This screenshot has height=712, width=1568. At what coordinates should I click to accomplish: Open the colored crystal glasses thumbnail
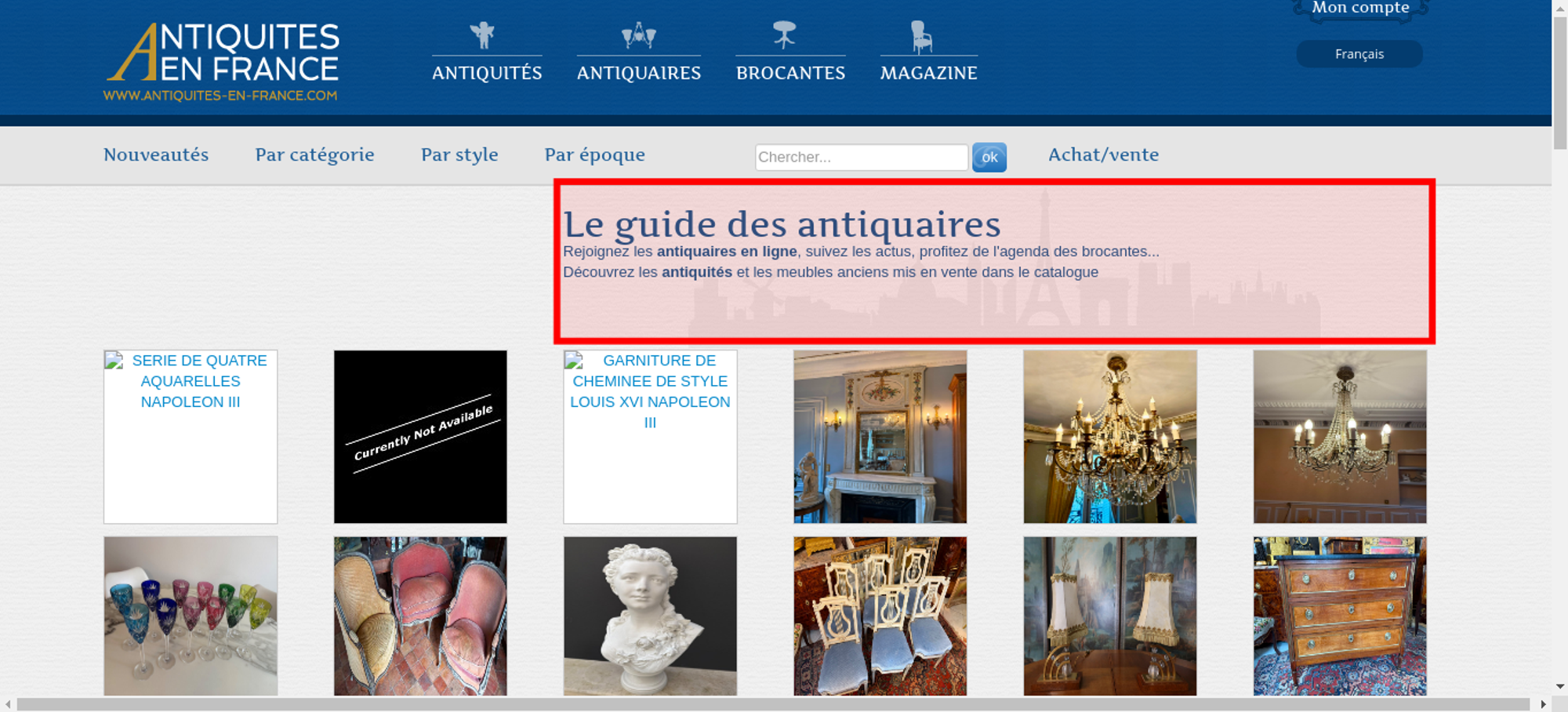(x=191, y=616)
